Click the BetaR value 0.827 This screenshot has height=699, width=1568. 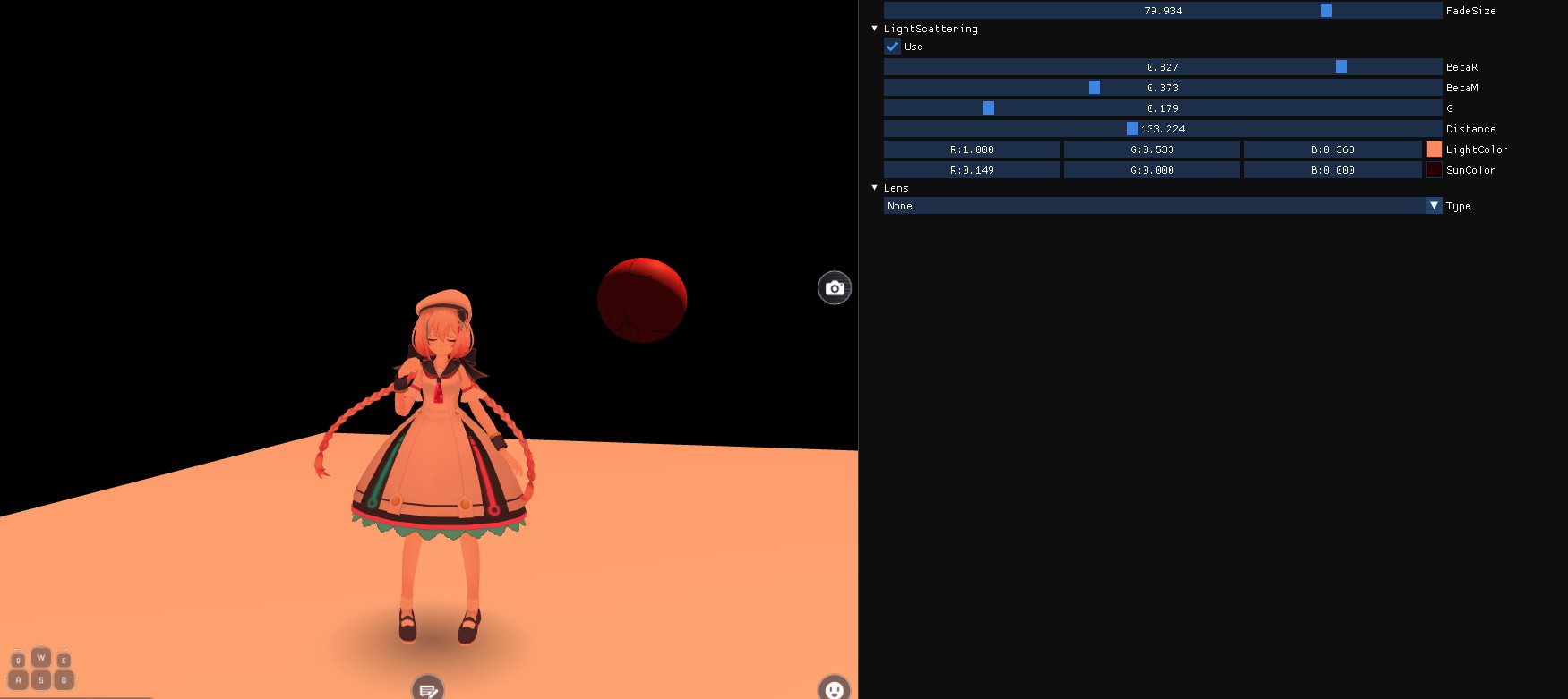coord(1162,67)
